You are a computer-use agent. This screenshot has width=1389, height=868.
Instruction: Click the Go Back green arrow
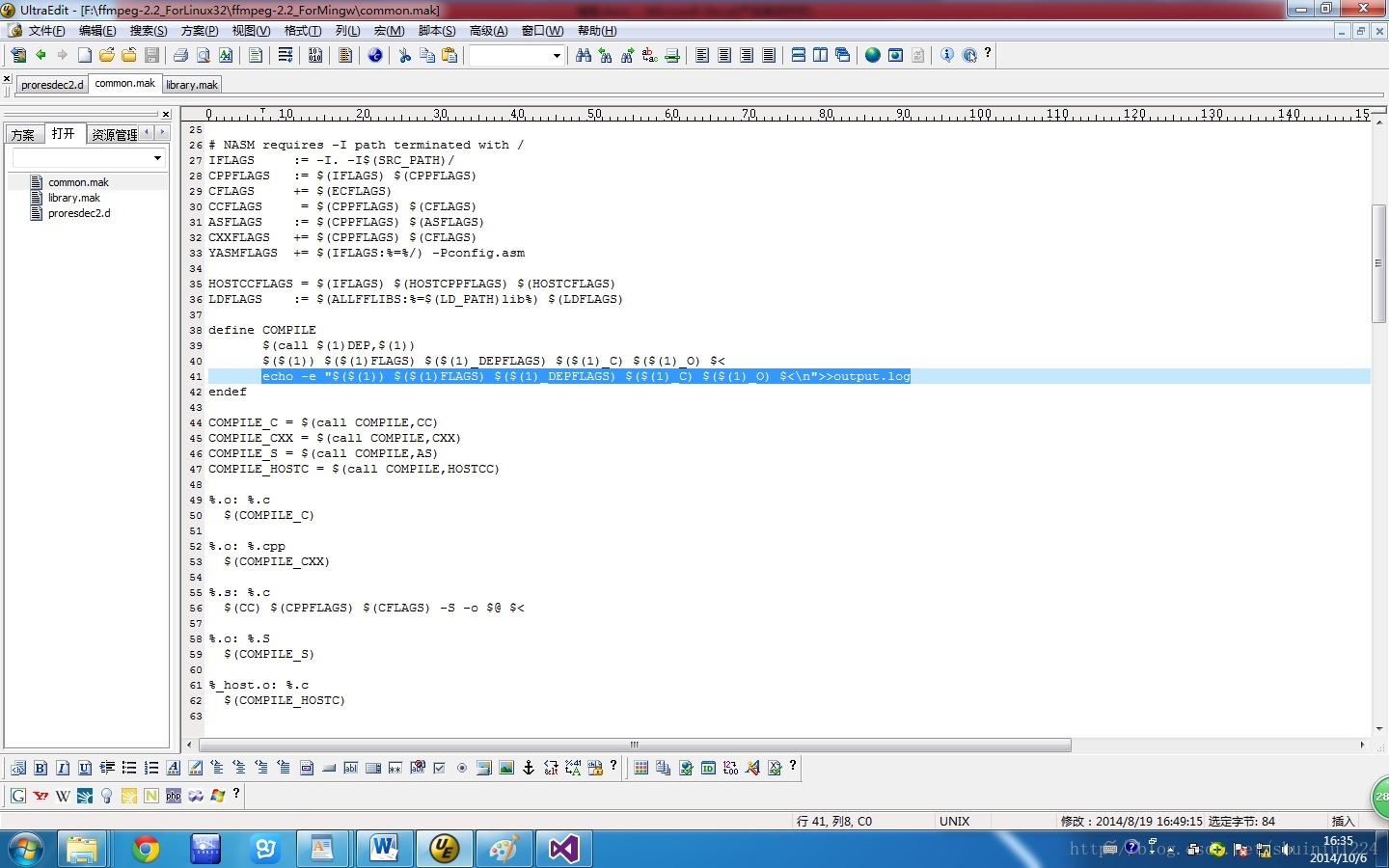point(41,55)
